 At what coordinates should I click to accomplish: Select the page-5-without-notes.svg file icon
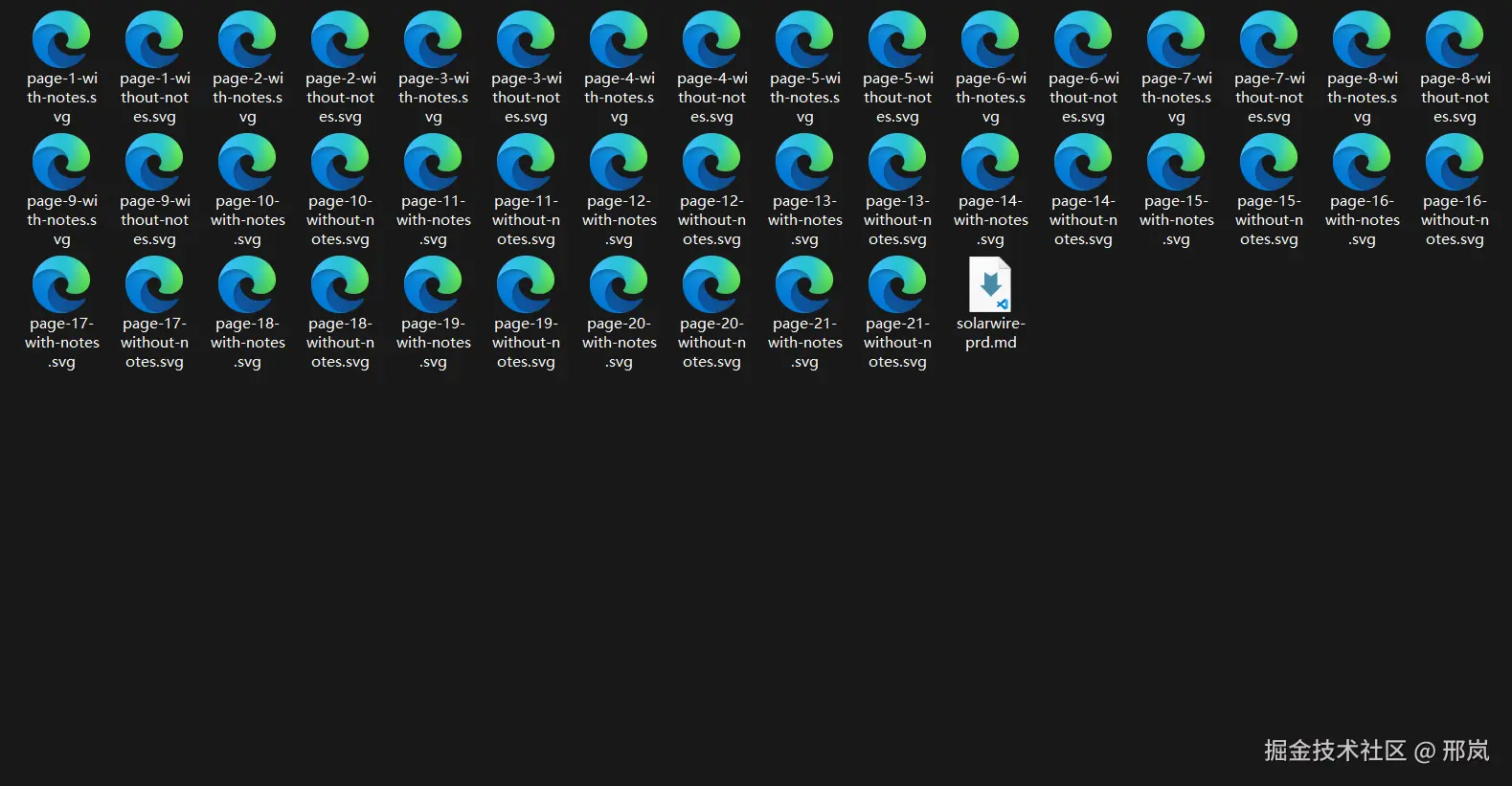[897, 39]
